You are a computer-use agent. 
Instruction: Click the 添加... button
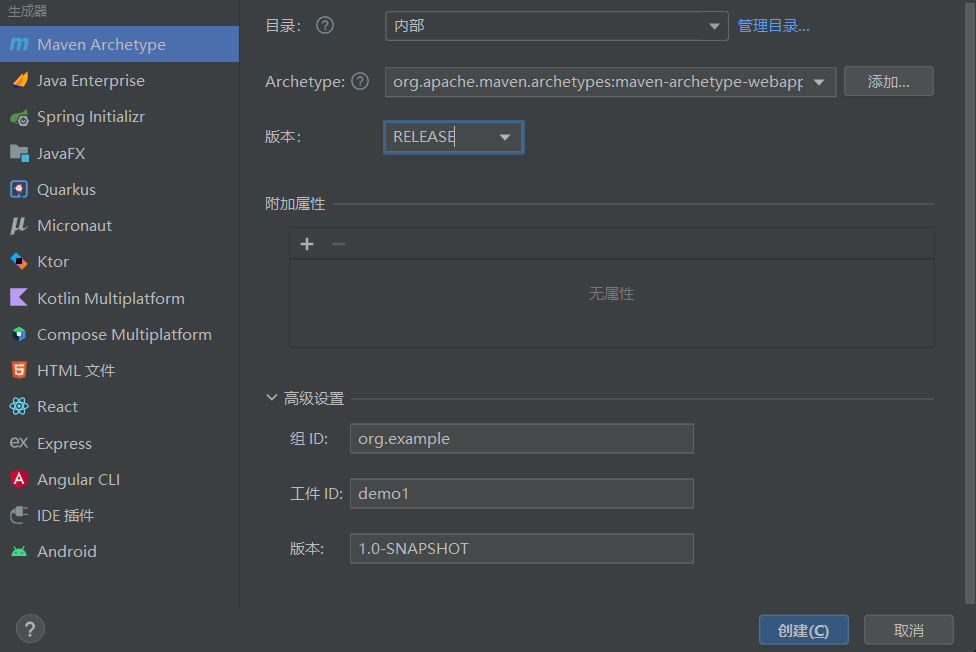(x=888, y=82)
